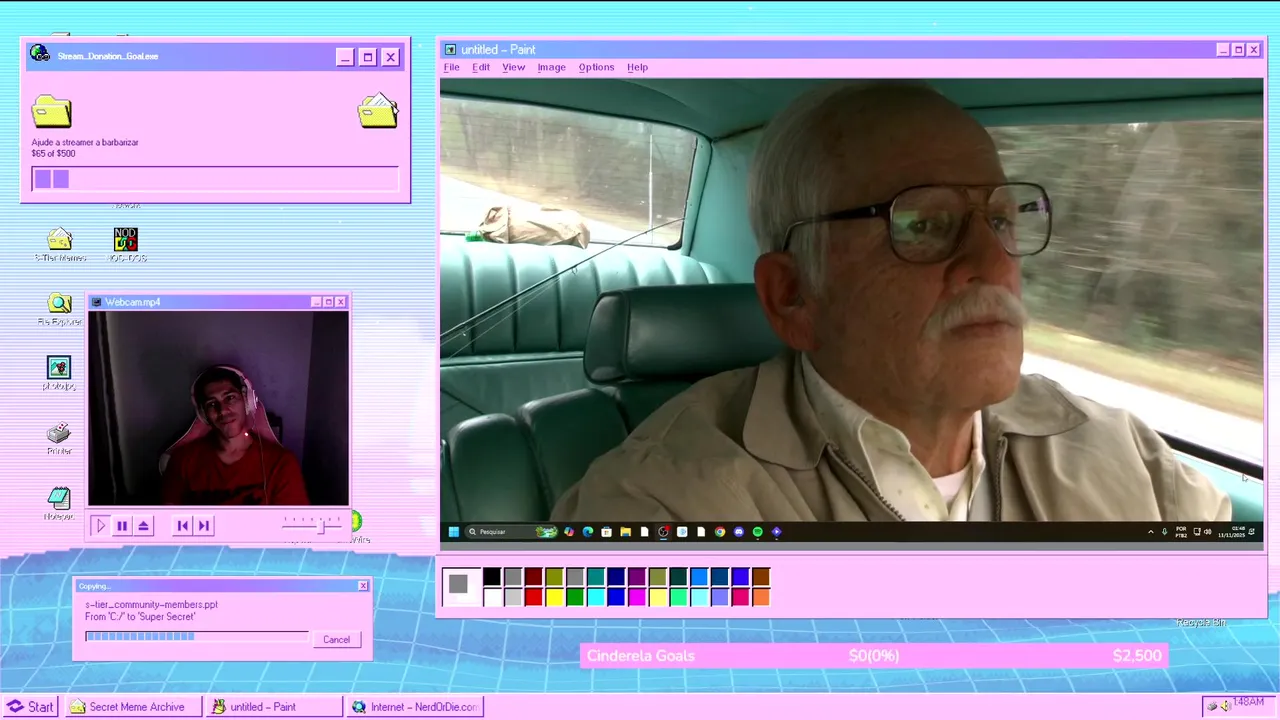The height and width of the screenshot is (720, 1280).
Task: Click the closed folder icon in Stream_Donation_Goal window
Action: pos(51,111)
